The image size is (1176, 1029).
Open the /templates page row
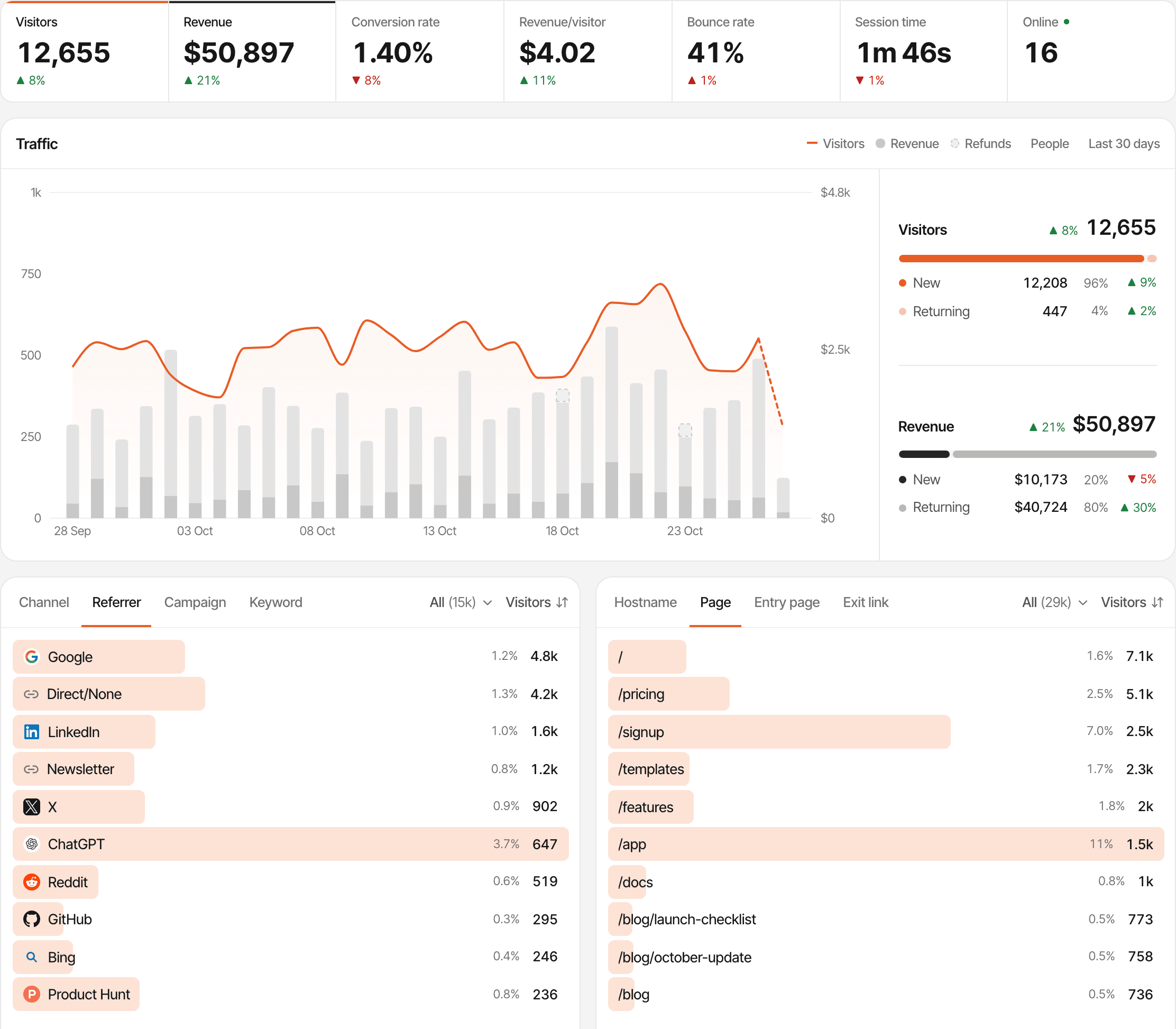pyautogui.click(x=886, y=769)
